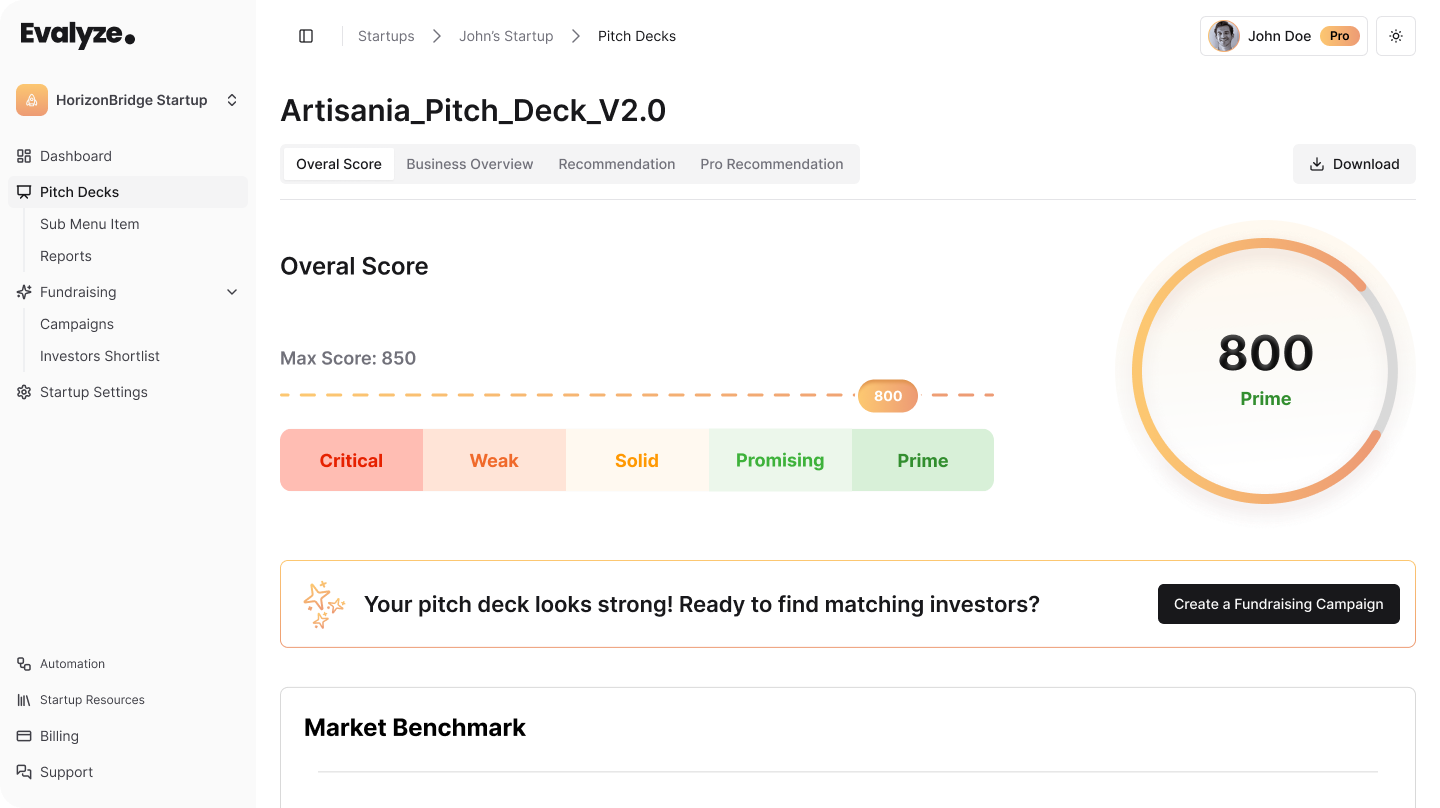This screenshot has width=1440, height=808.
Task: Open the Pro Recommendation tab
Action: pyautogui.click(x=772, y=164)
